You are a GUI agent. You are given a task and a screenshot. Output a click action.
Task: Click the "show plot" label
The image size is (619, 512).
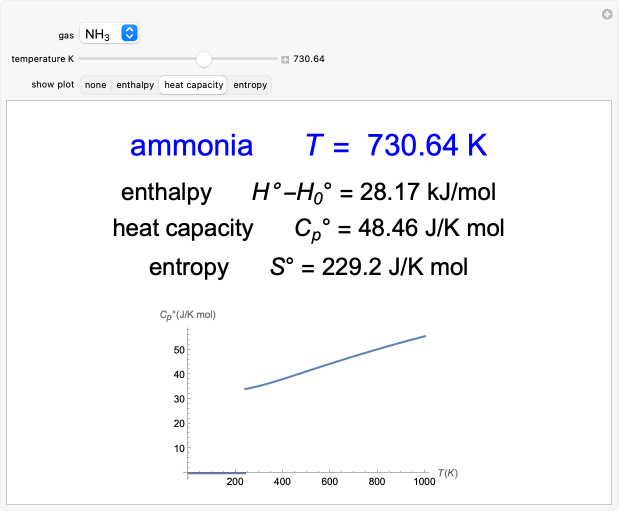52,85
